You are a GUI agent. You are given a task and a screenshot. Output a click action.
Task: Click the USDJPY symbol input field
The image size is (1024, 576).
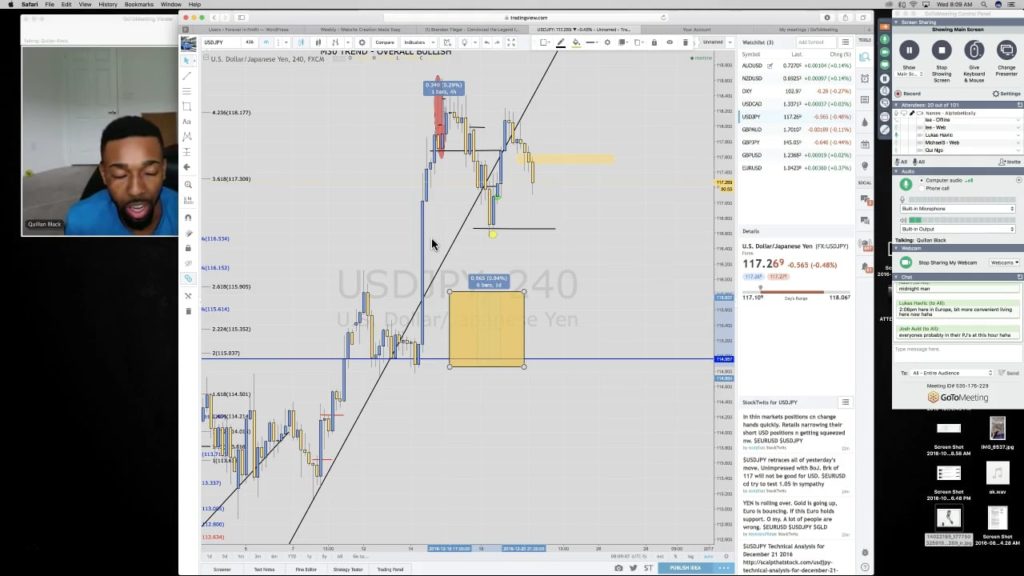click(221, 42)
